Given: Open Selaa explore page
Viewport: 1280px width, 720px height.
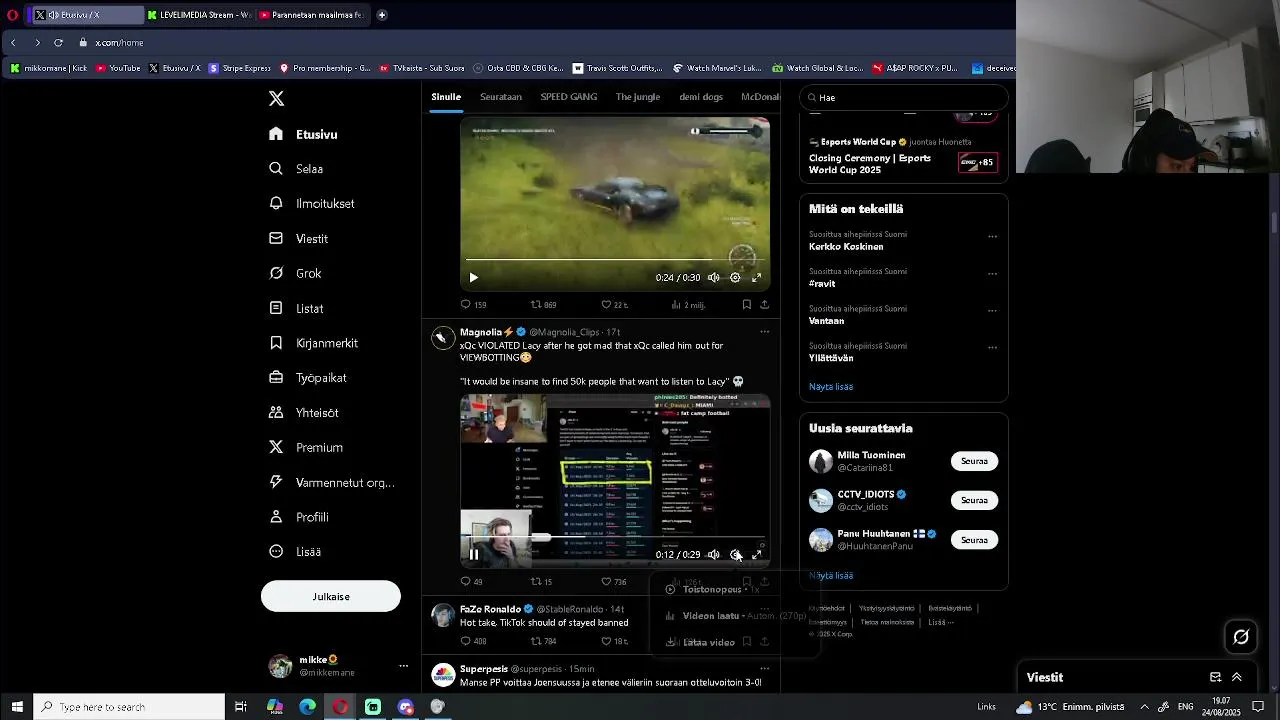Looking at the screenshot, I should (296, 169).
